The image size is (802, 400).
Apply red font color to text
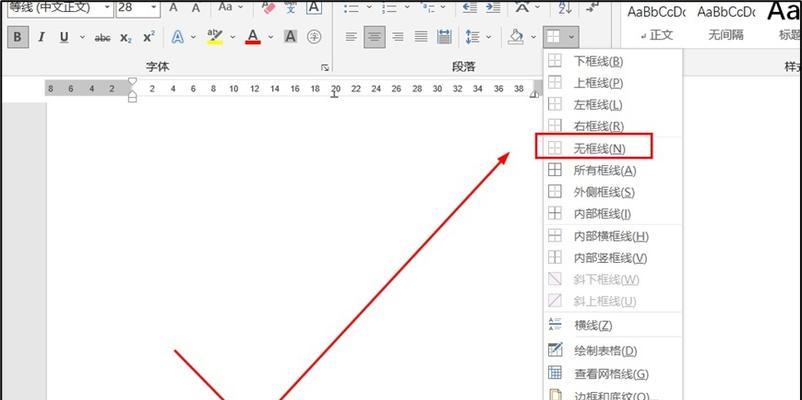(x=253, y=37)
